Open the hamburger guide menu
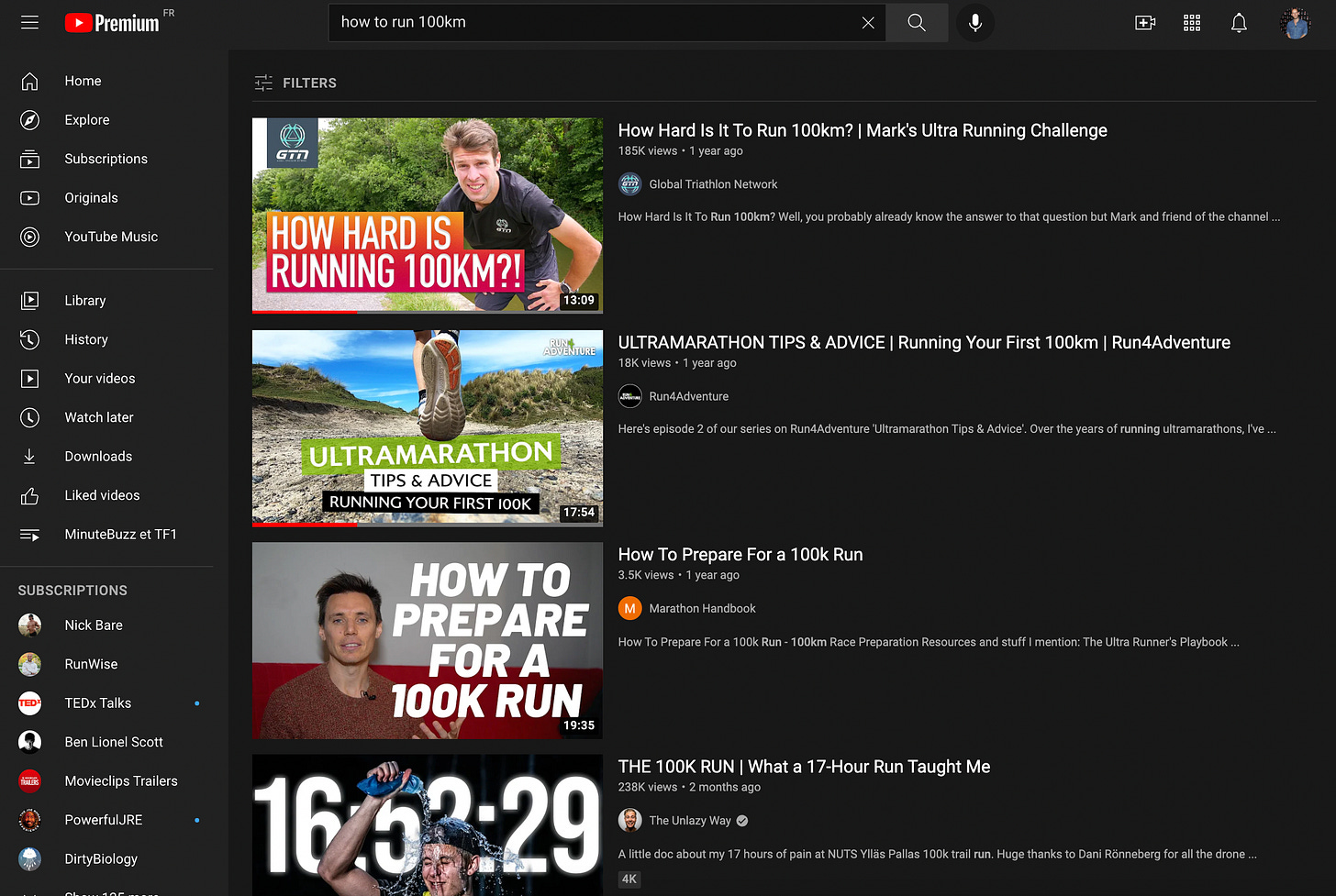 tap(29, 22)
